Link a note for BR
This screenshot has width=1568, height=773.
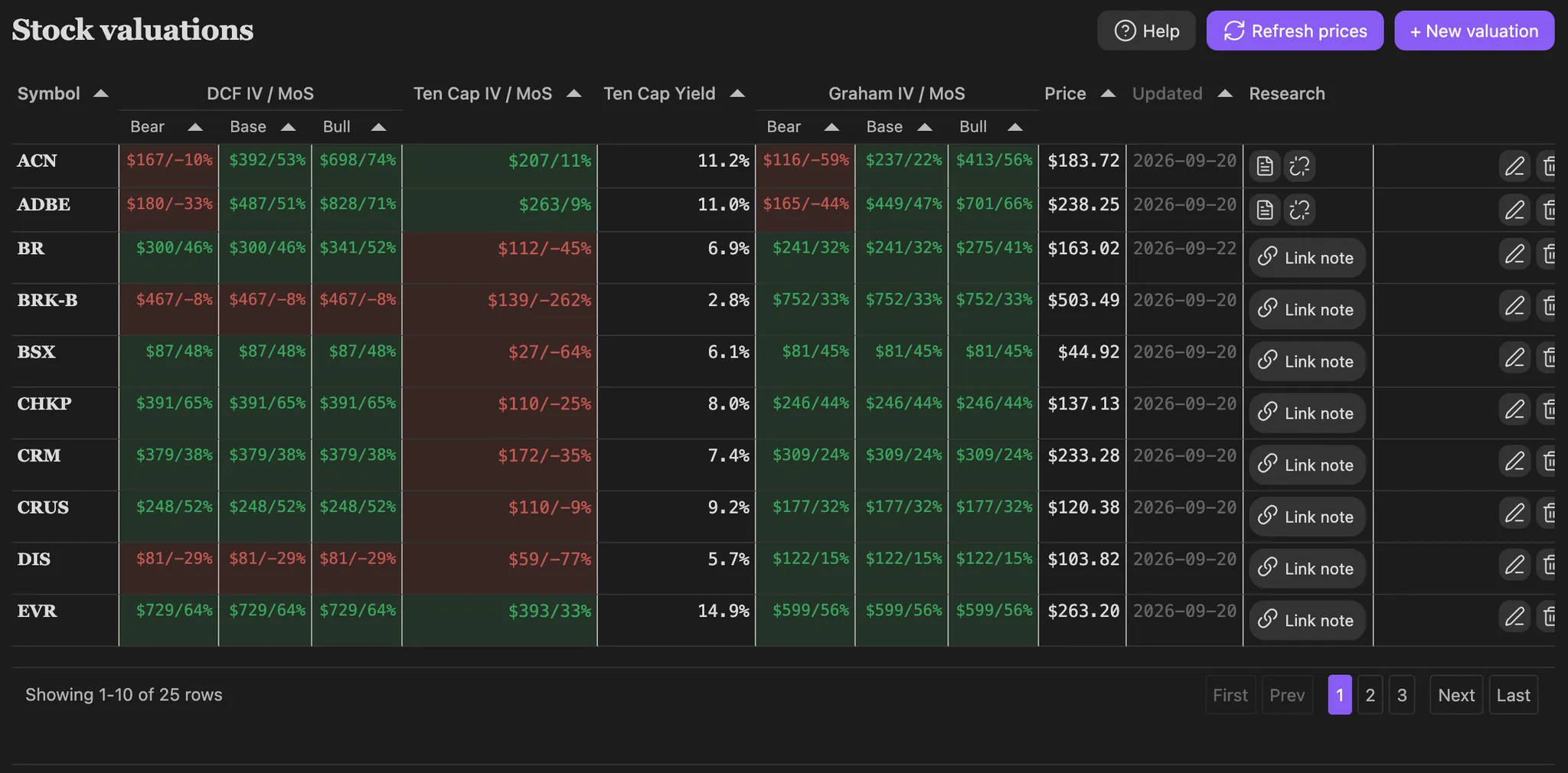click(x=1307, y=258)
